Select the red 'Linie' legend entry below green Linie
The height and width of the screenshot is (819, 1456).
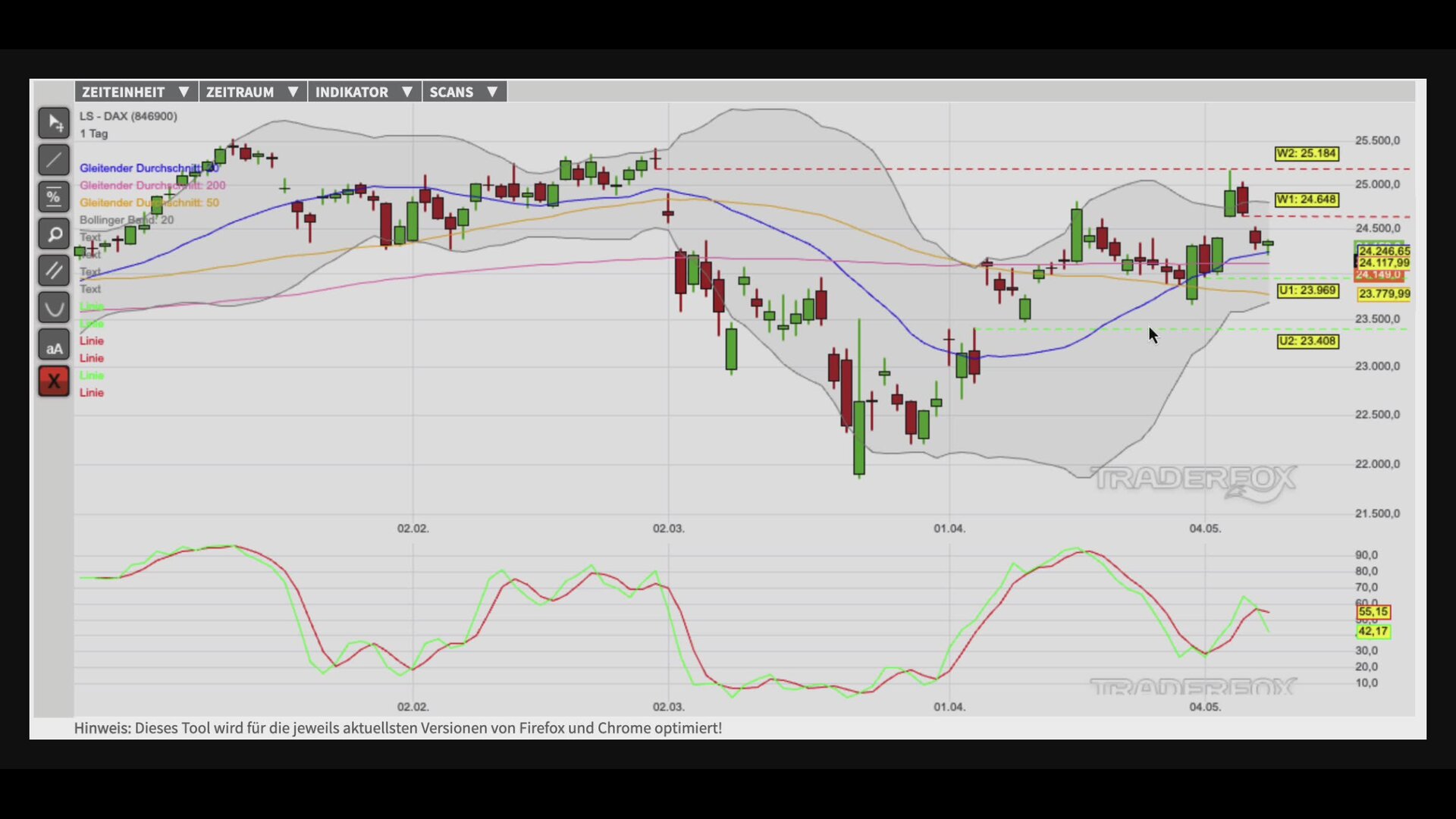coord(92,341)
